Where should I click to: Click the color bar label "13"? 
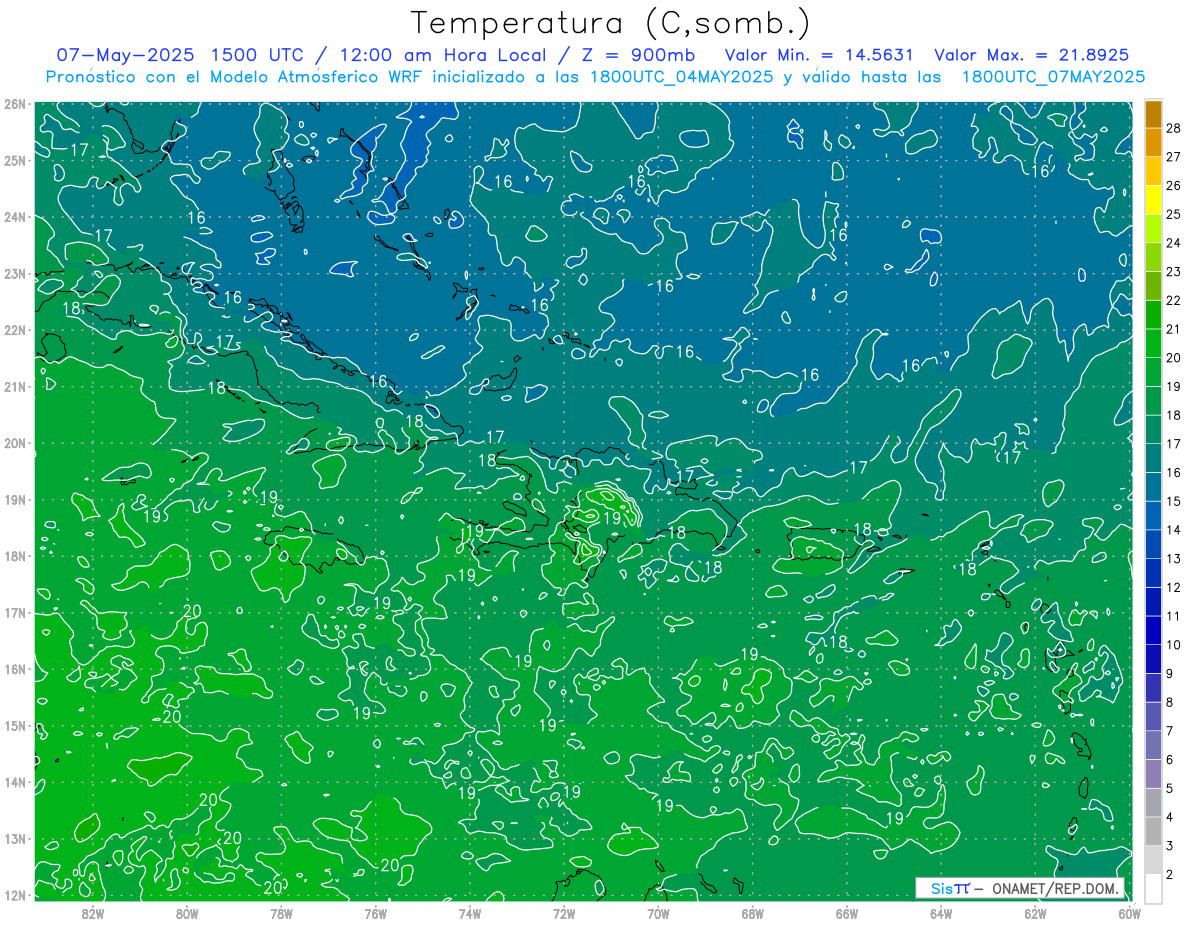click(x=1173, y=559)
